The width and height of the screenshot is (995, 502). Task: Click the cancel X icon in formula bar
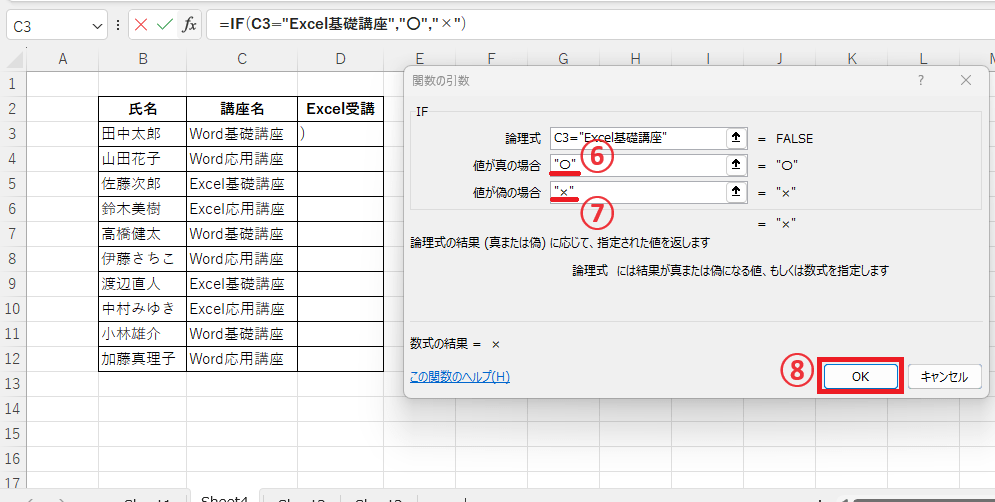click(x=141, y=25)
